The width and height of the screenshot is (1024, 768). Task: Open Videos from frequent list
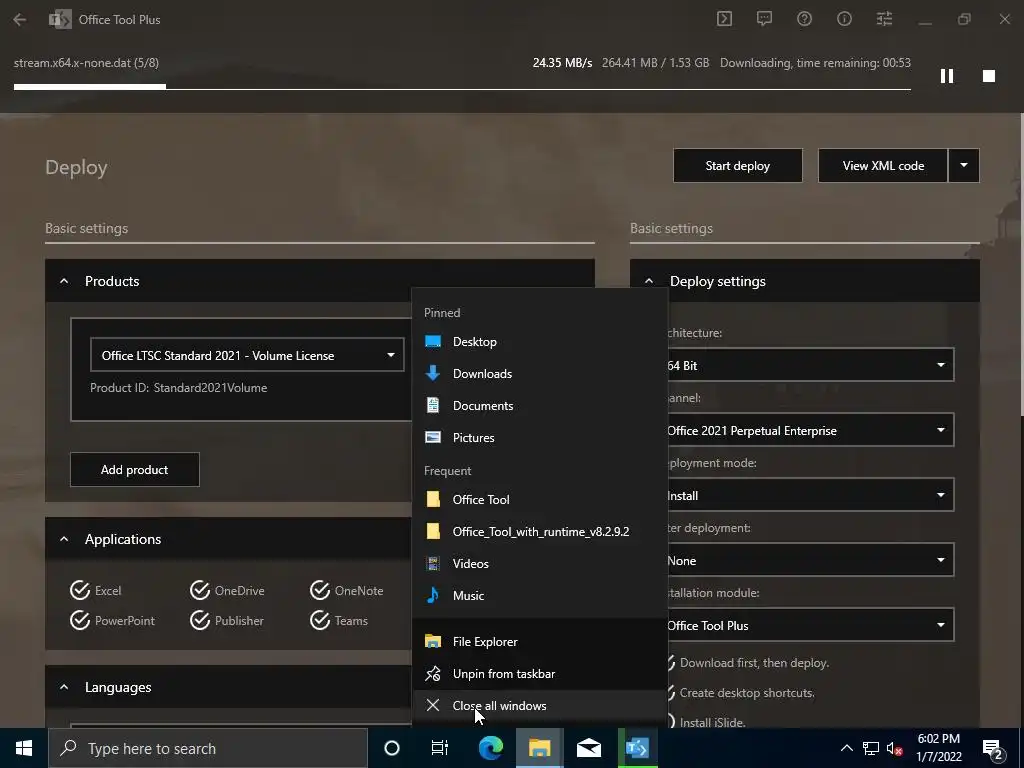[x=539, y=564]
